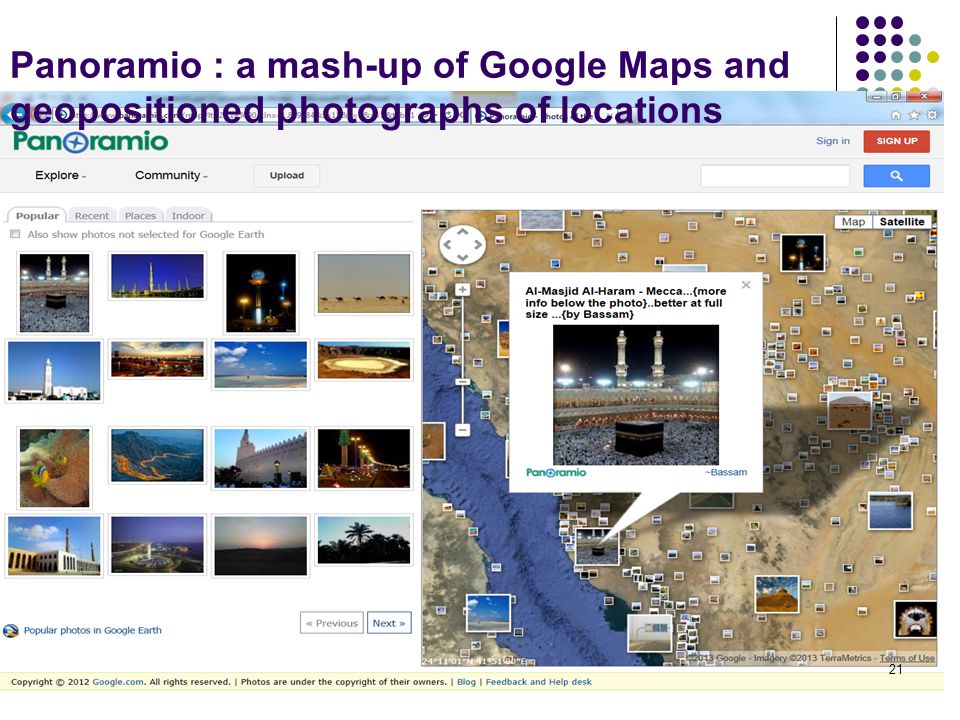The height and width of the screenshot is (720, 960).
Task: Open the blue dusk minarets thumbnail
Action: (x=157, y=276)
